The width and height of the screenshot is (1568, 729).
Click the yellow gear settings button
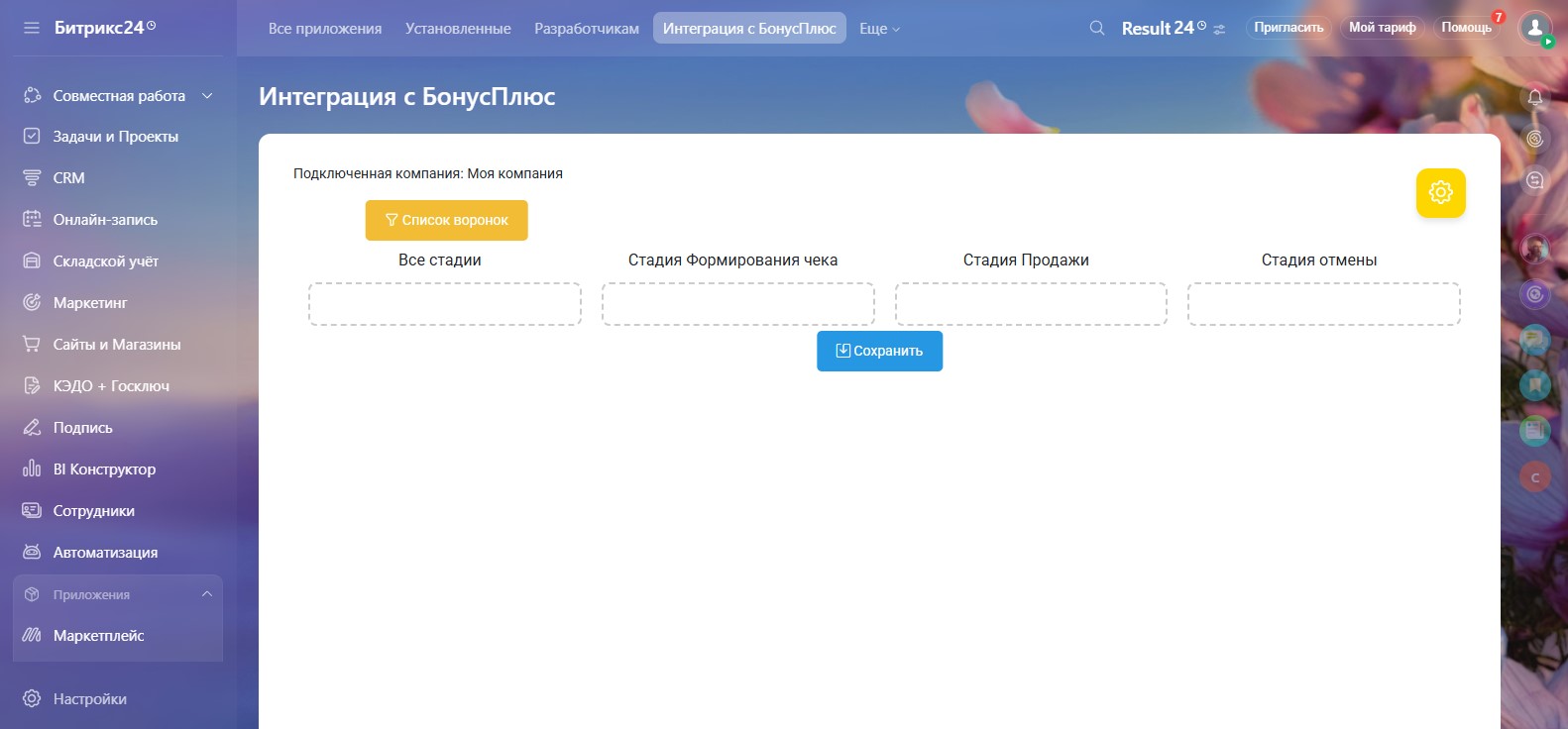[1441, 192]
